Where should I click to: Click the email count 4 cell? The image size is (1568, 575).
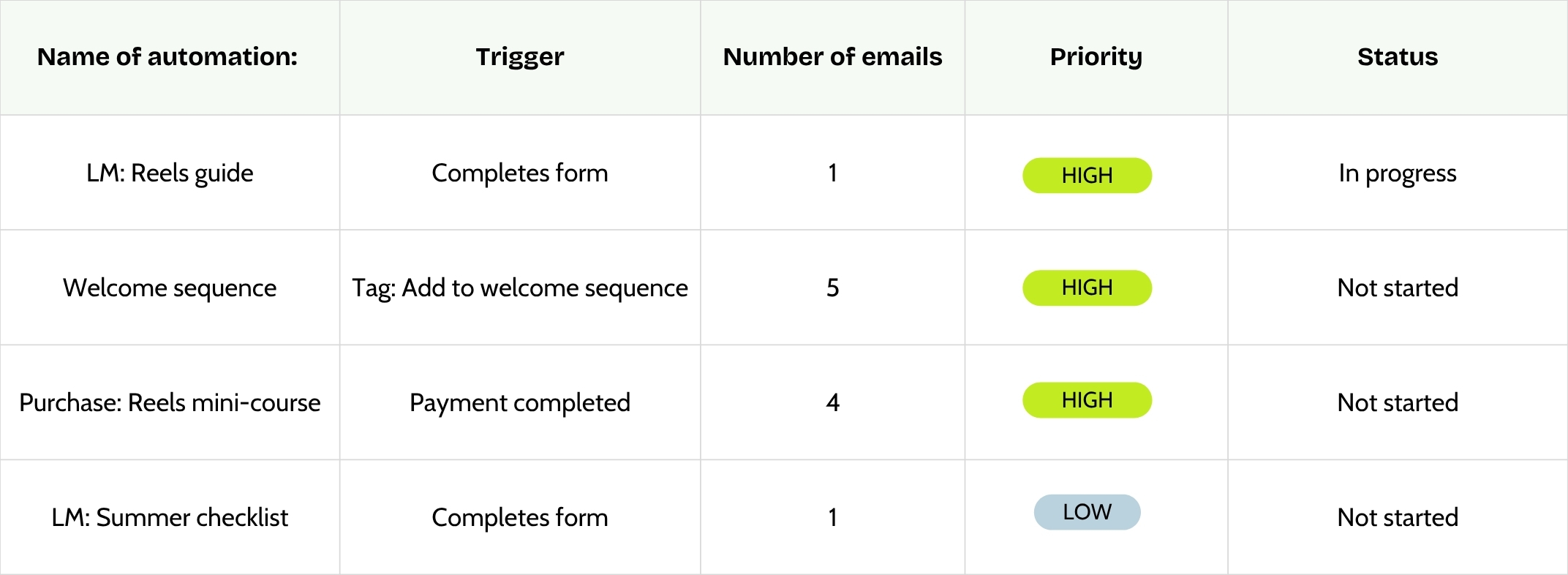[832, 403]
